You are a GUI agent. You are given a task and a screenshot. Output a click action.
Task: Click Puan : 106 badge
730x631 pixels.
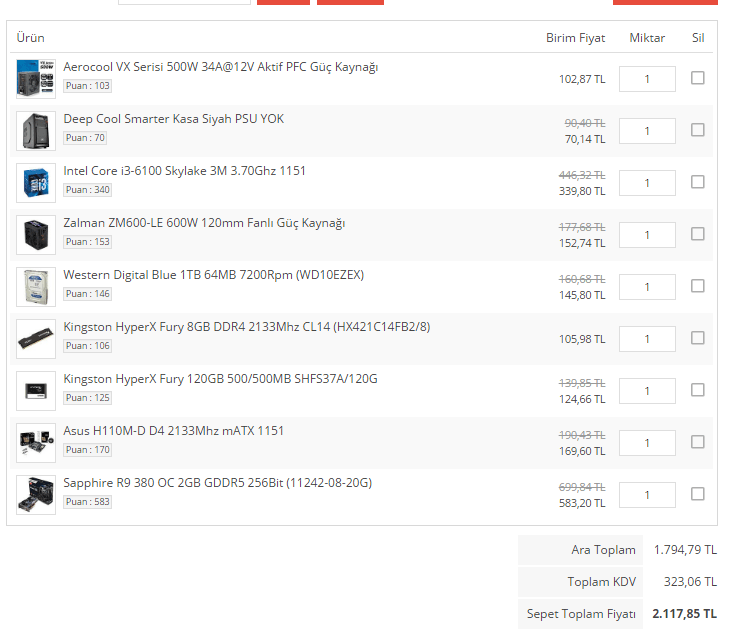pyautogui.click(x=88, y=346)
